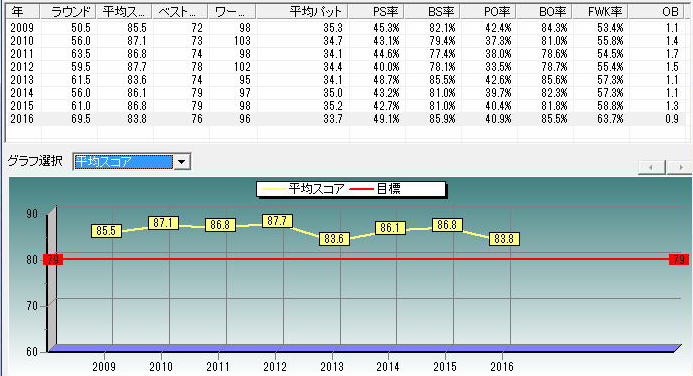The height and width of the screenshot is (376, 693).
Task: Sort by the ラウンド column header
Action: click(x=68, y=11)
